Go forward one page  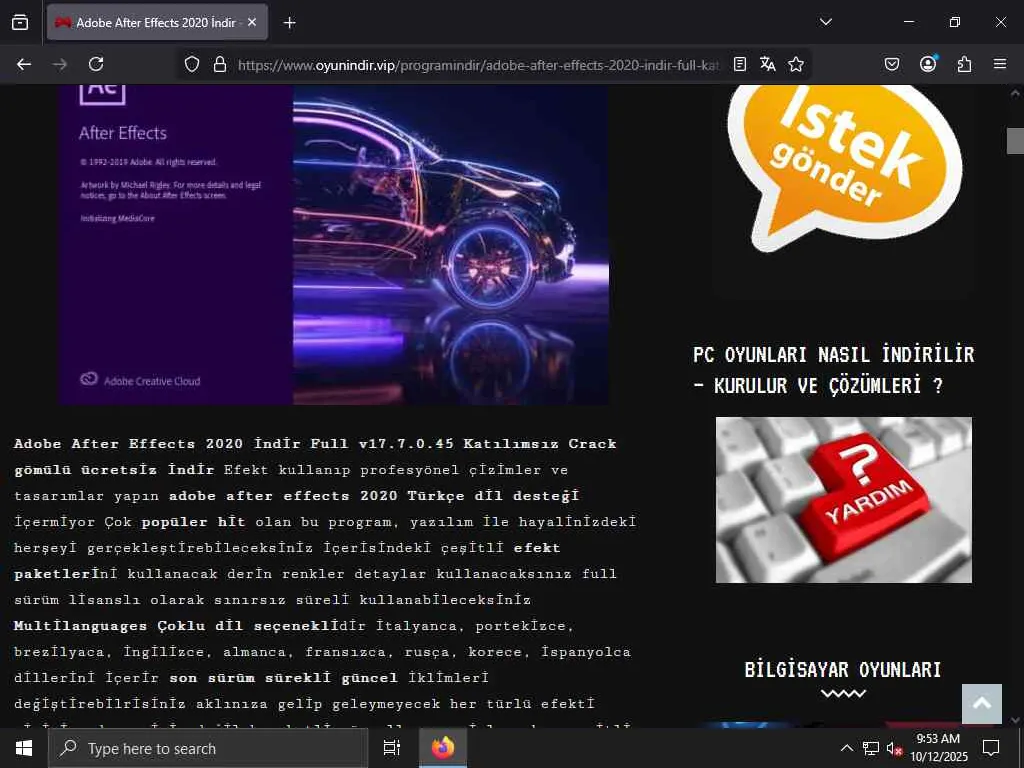(60, 64)
